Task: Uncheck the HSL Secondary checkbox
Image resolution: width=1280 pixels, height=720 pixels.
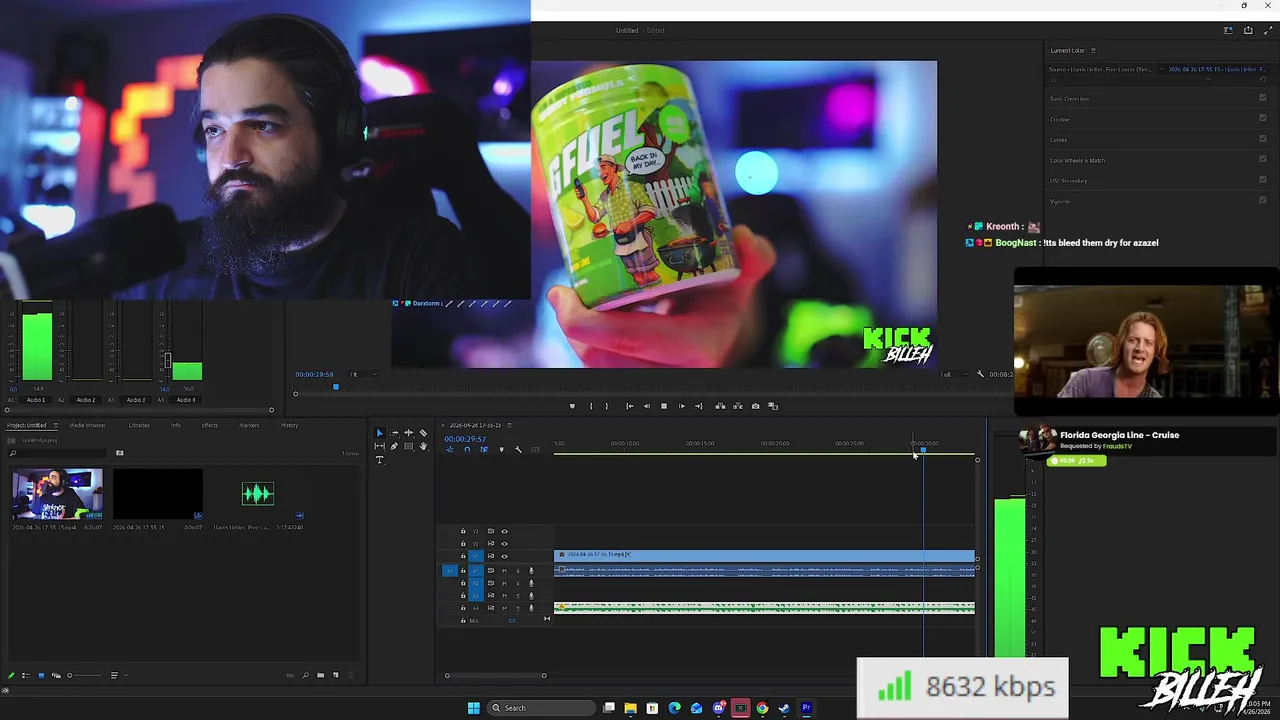Action: [x=1263, y=180]
